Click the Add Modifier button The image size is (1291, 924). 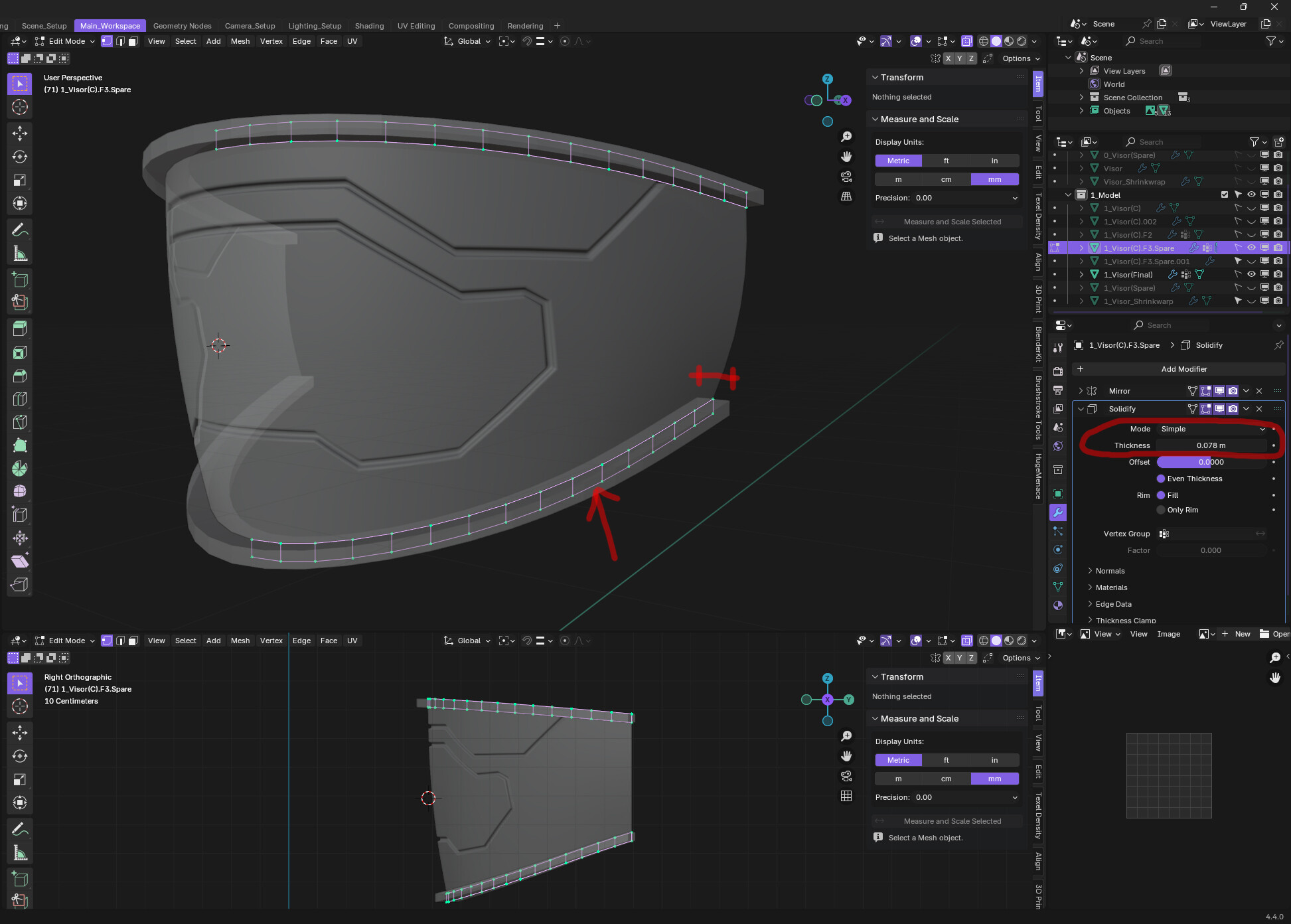1179,369
